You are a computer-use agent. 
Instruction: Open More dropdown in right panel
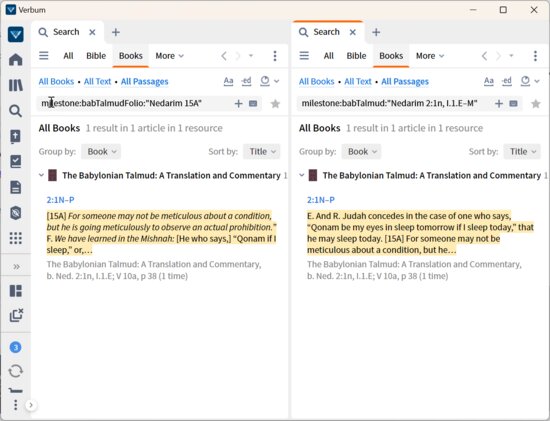430,56
